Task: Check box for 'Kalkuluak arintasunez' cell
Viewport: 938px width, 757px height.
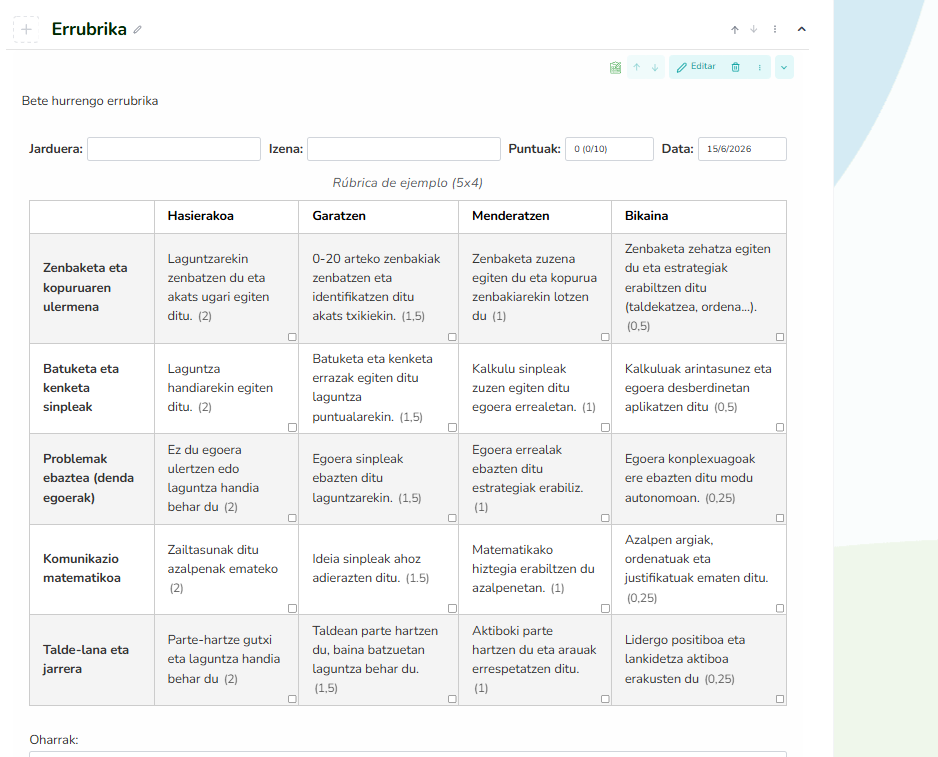Action: pos(779,427)
